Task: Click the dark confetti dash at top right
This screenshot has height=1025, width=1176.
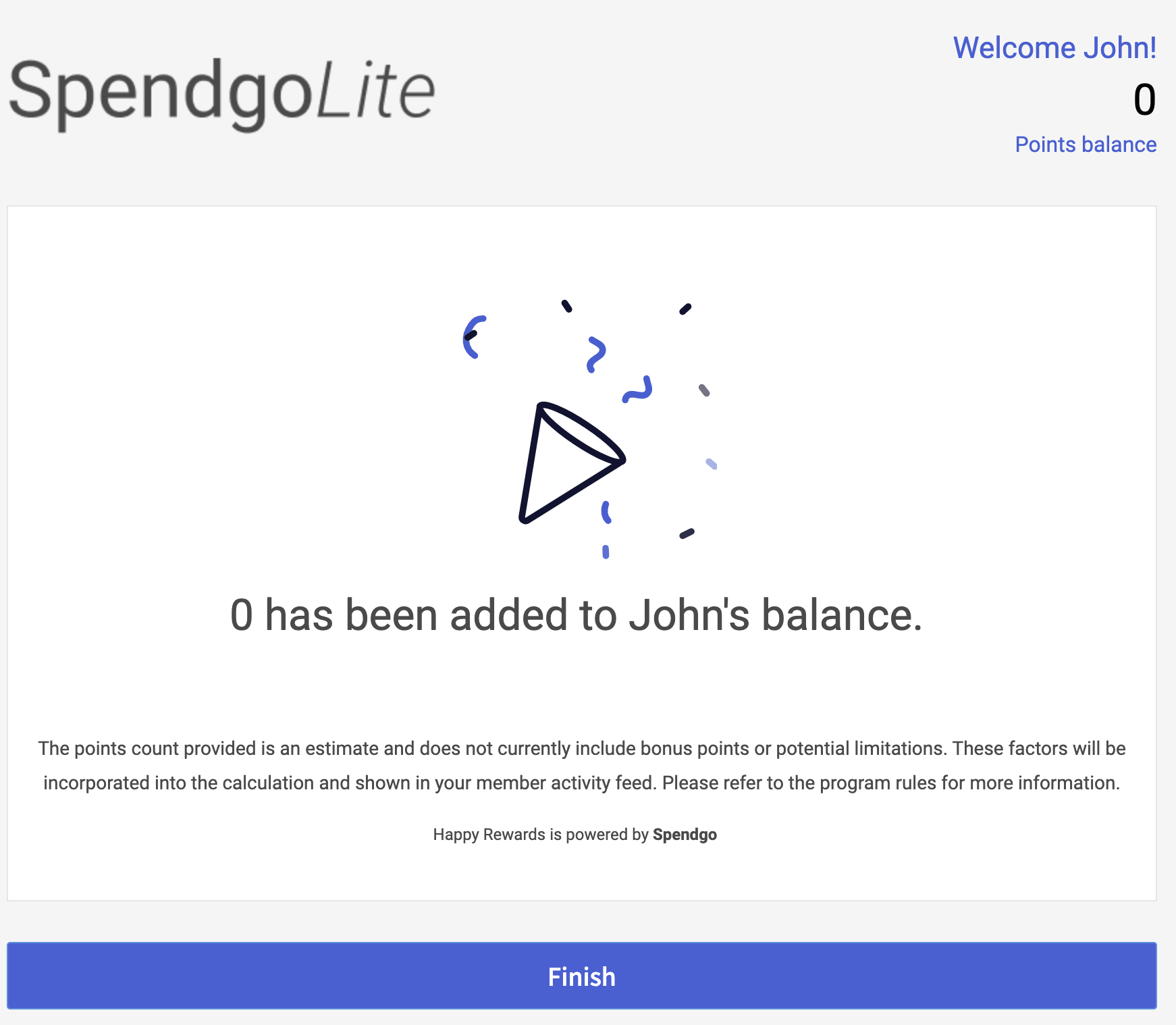Action: [685, 309]
